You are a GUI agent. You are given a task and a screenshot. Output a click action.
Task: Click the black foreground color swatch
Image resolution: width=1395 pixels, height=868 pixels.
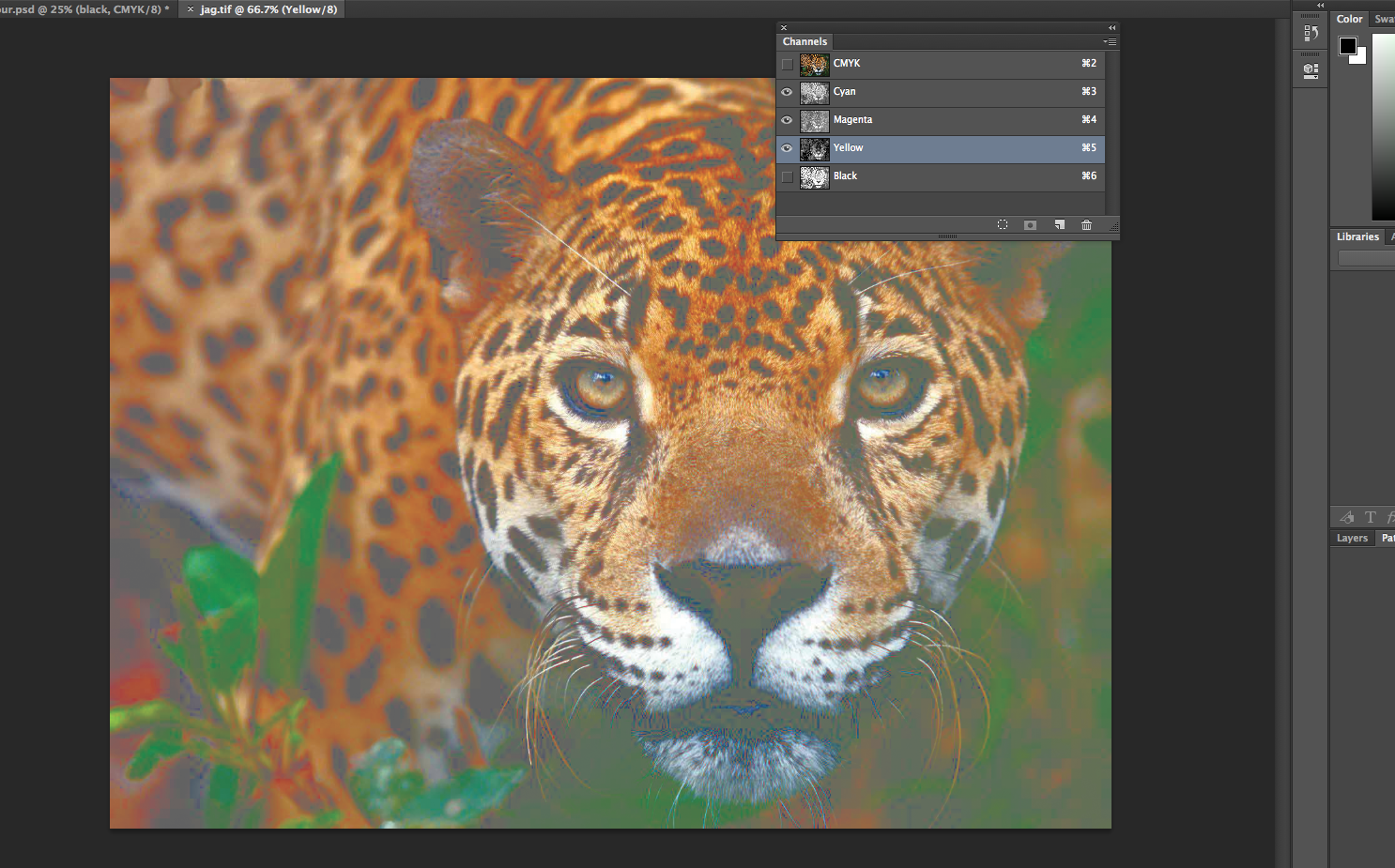tap(1347, 45)
